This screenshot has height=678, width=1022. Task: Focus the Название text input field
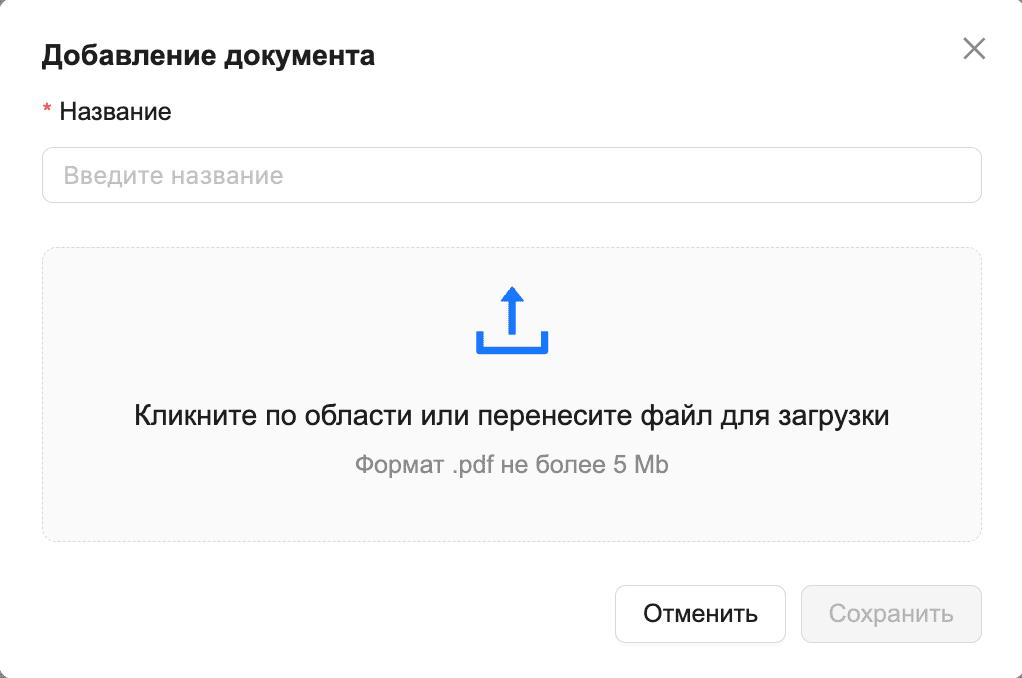click(x=511, y=176)
